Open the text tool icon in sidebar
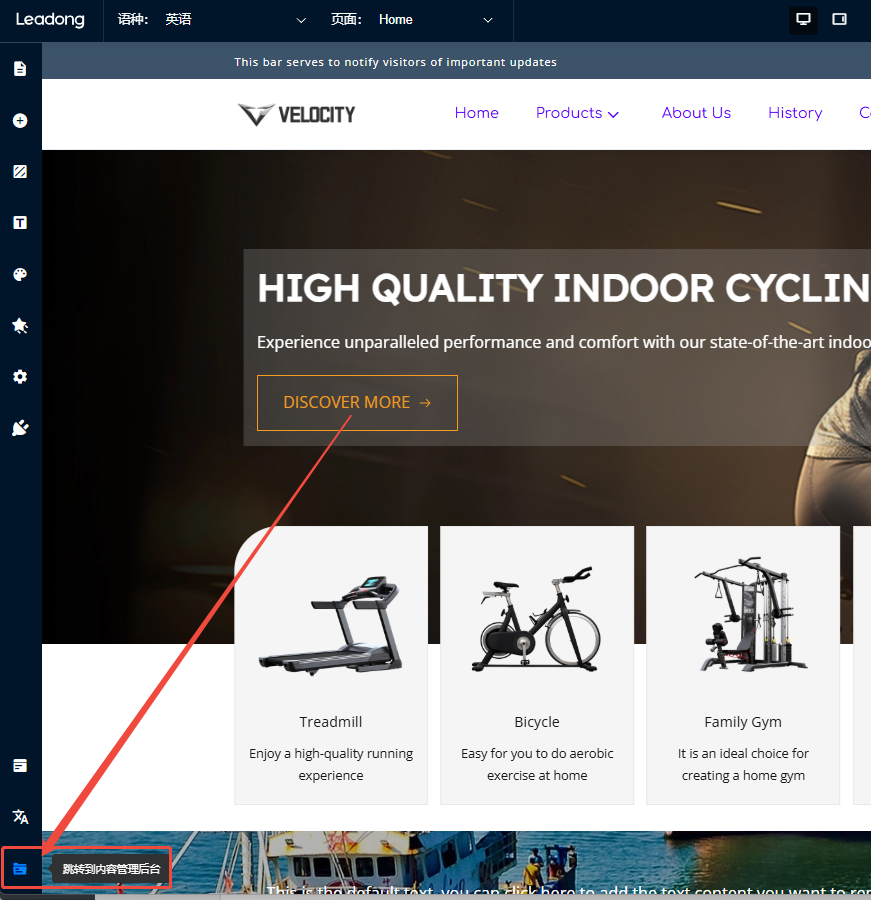871x900 pixels. tap(20, 223)
